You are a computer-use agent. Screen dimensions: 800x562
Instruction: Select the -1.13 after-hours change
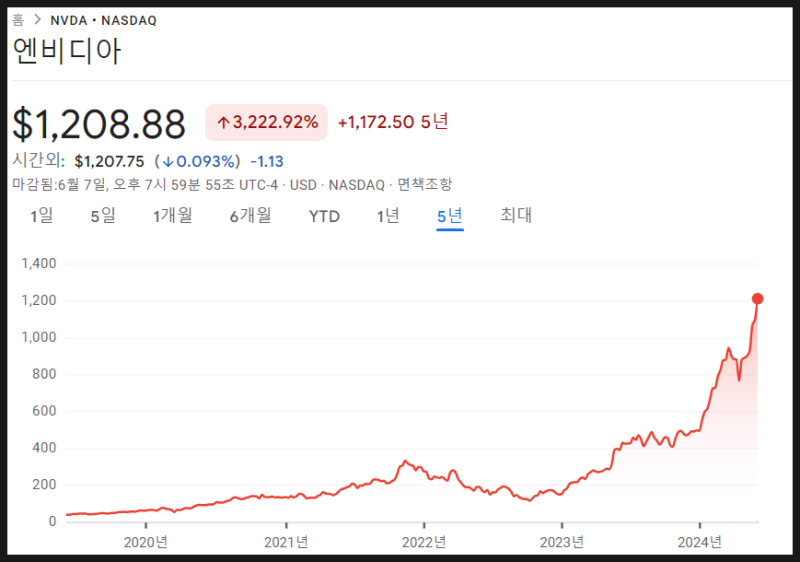[x=267, y=162]
